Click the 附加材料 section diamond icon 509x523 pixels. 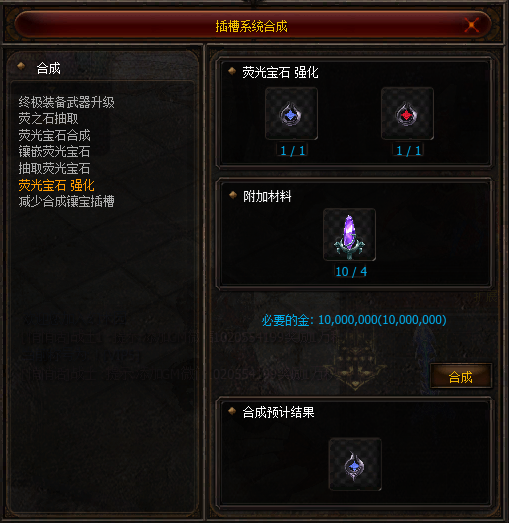[233, 195]
